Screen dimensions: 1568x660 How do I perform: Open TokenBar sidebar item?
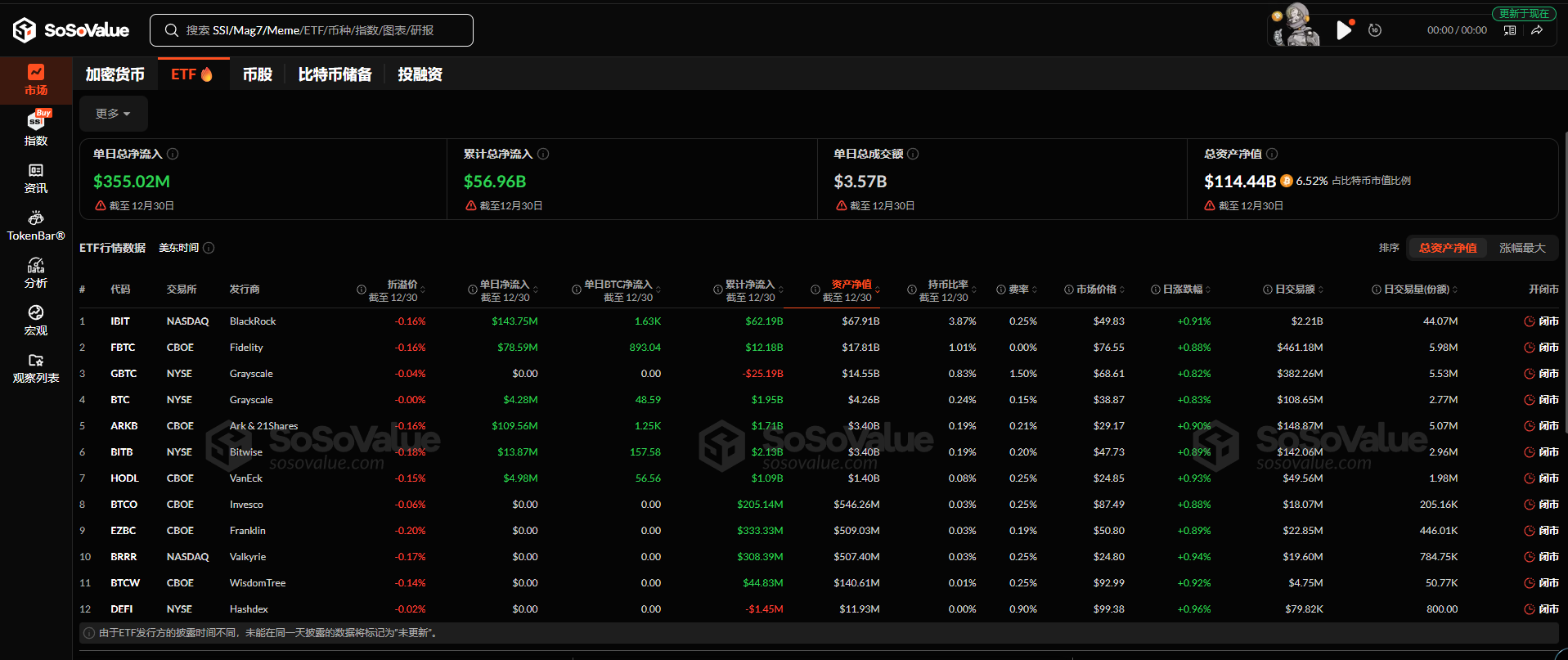click(x=36, y=226)
